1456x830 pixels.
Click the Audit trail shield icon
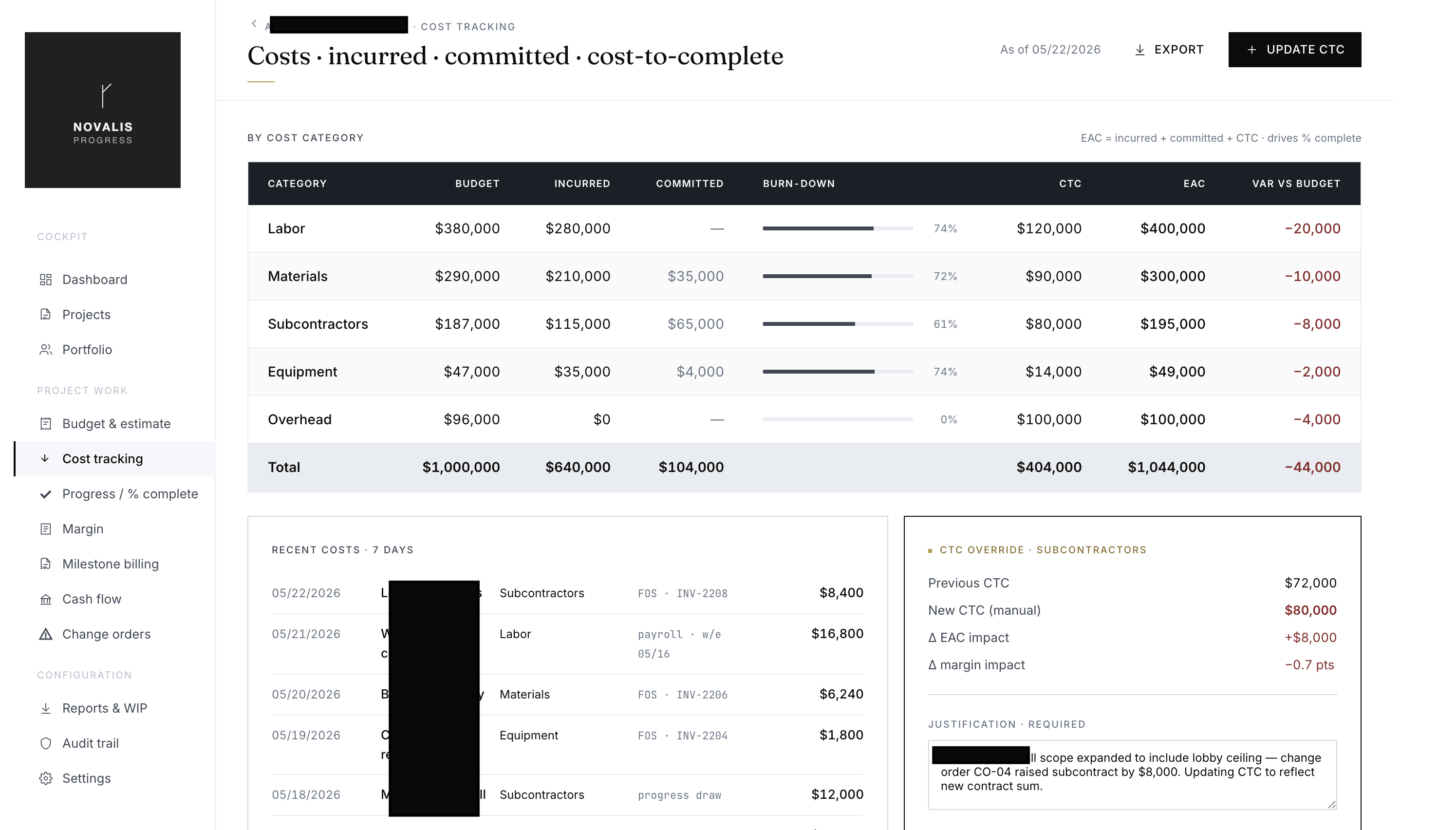(46, 743)
